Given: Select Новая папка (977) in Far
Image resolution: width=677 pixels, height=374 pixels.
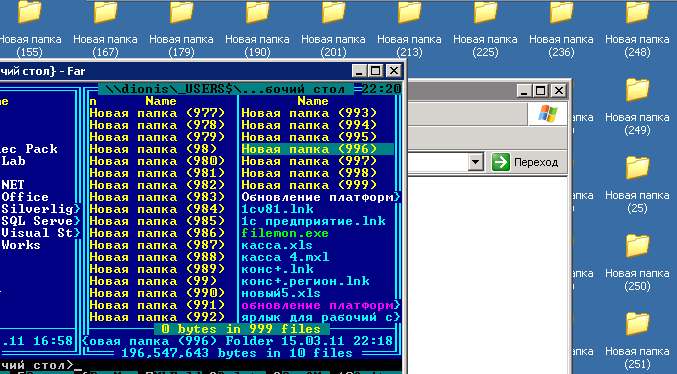Looking at the screenshot, I should coord(157,113).
